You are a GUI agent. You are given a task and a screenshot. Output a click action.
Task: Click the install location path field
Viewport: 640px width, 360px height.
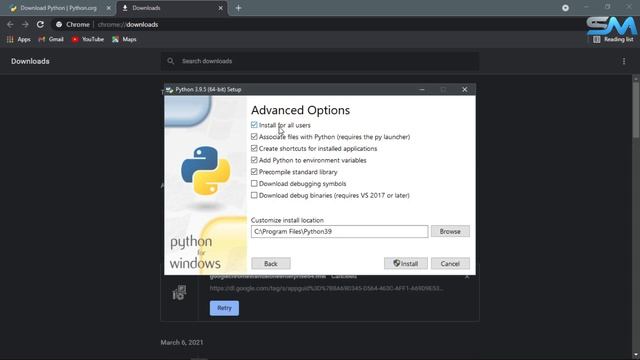(340, 231)
